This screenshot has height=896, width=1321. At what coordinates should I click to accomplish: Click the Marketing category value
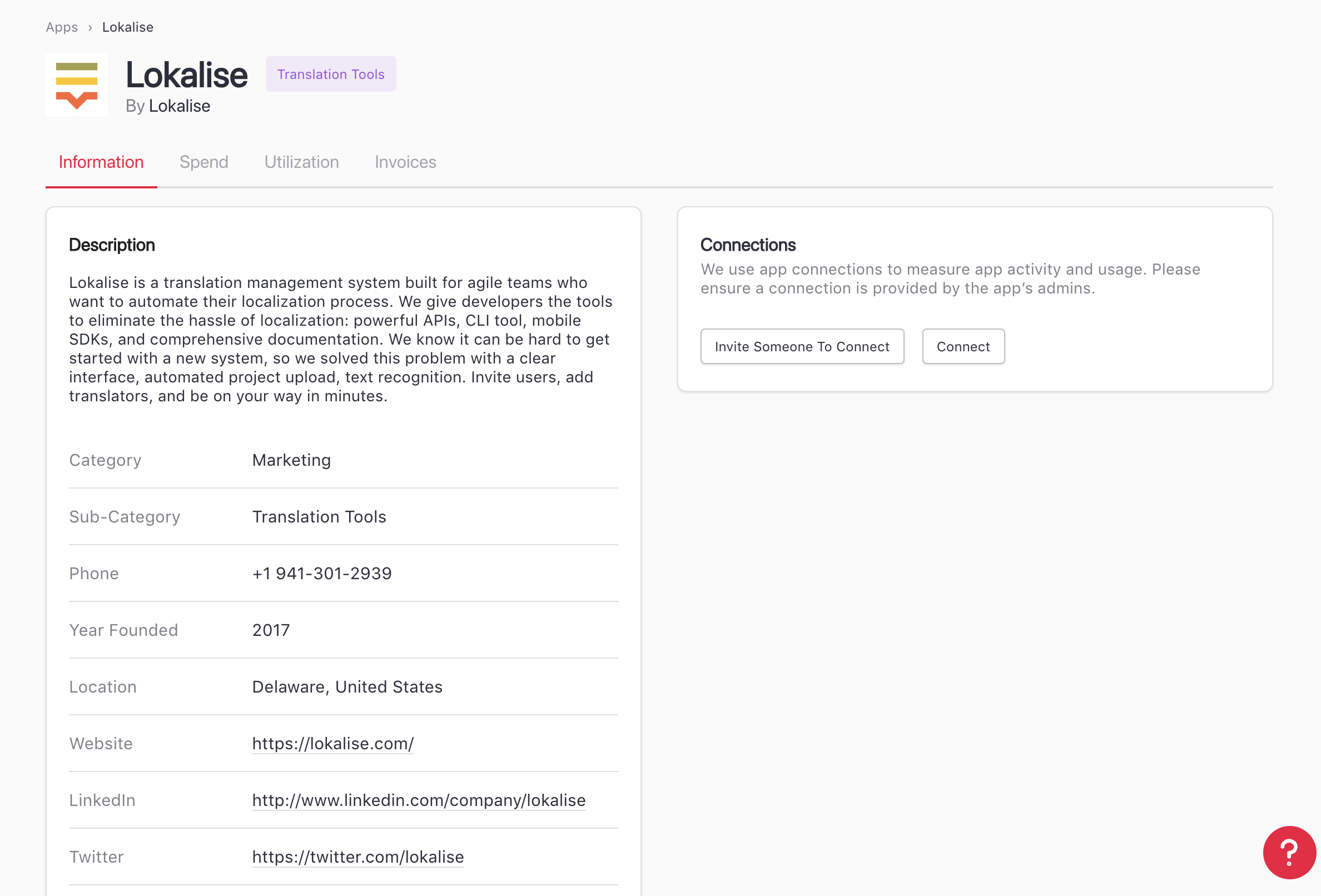point(291,460)
